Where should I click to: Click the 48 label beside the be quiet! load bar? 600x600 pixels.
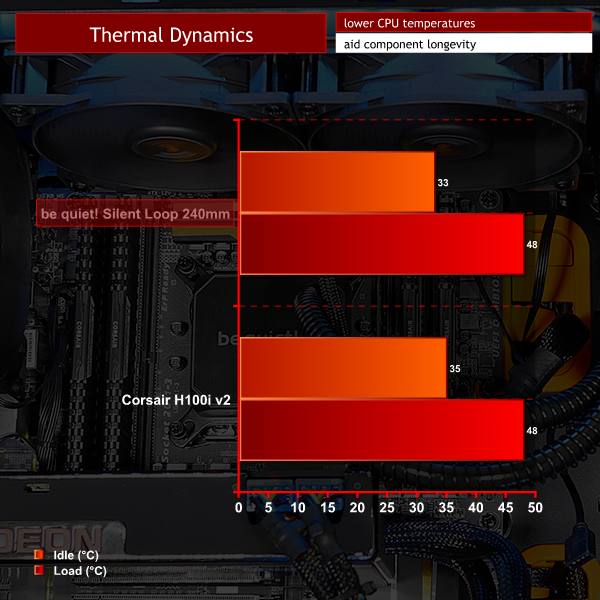(532, 245)
